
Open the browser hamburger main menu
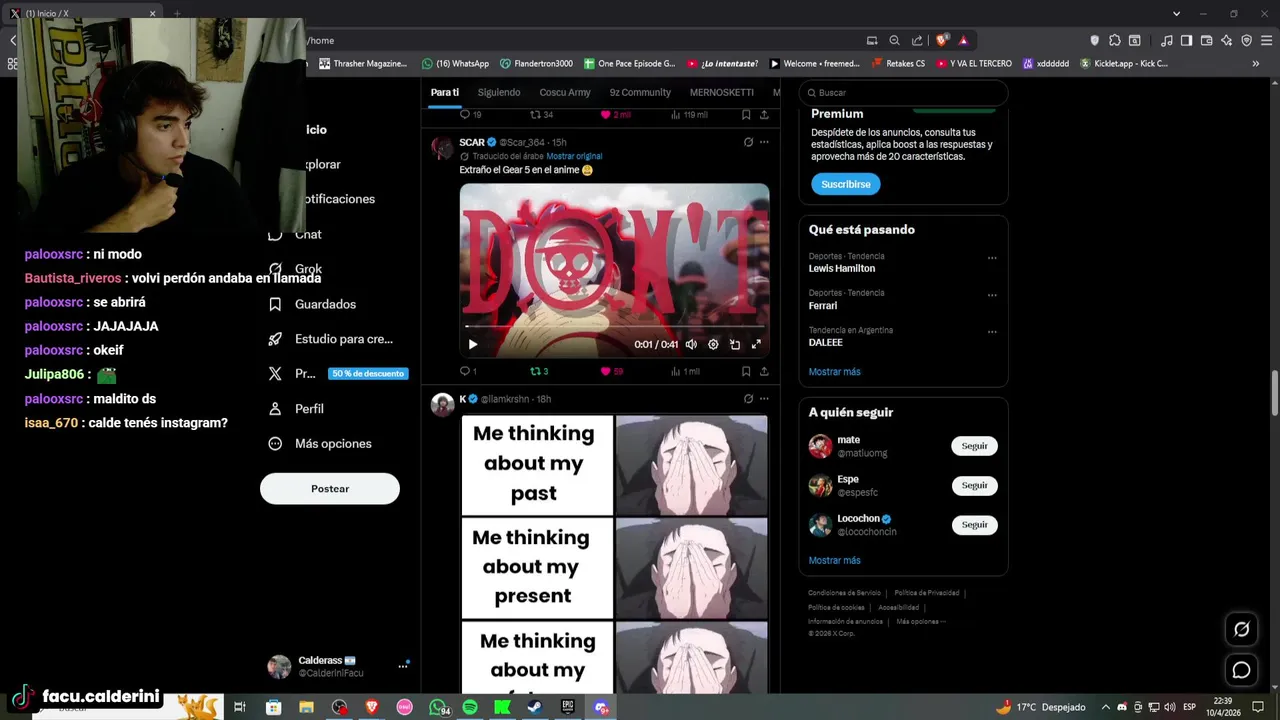click(1266, 40)
